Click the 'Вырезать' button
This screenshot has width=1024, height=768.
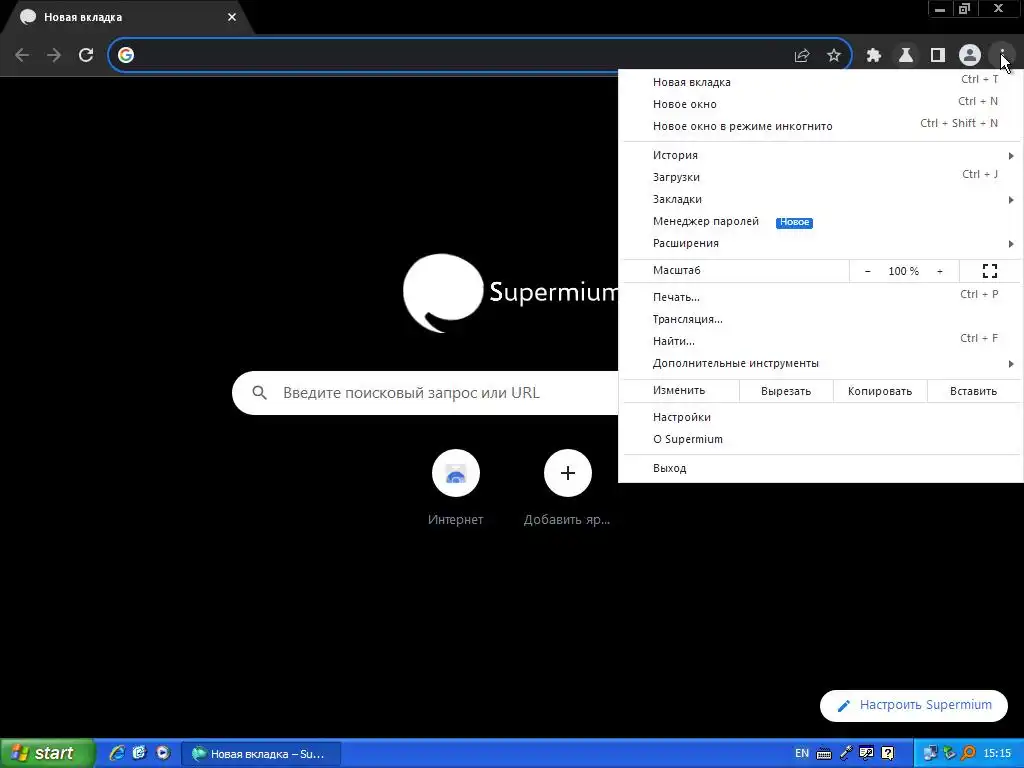(x=786, y=391)
